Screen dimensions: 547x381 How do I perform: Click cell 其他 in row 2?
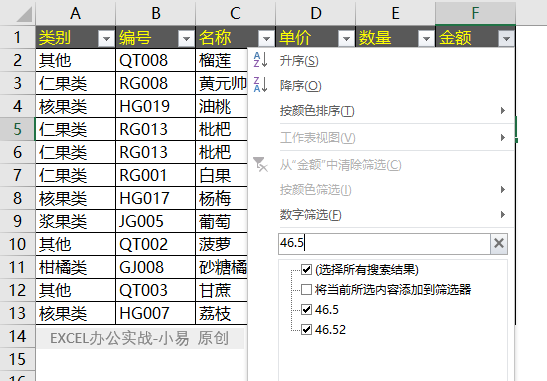pos(75,60)
